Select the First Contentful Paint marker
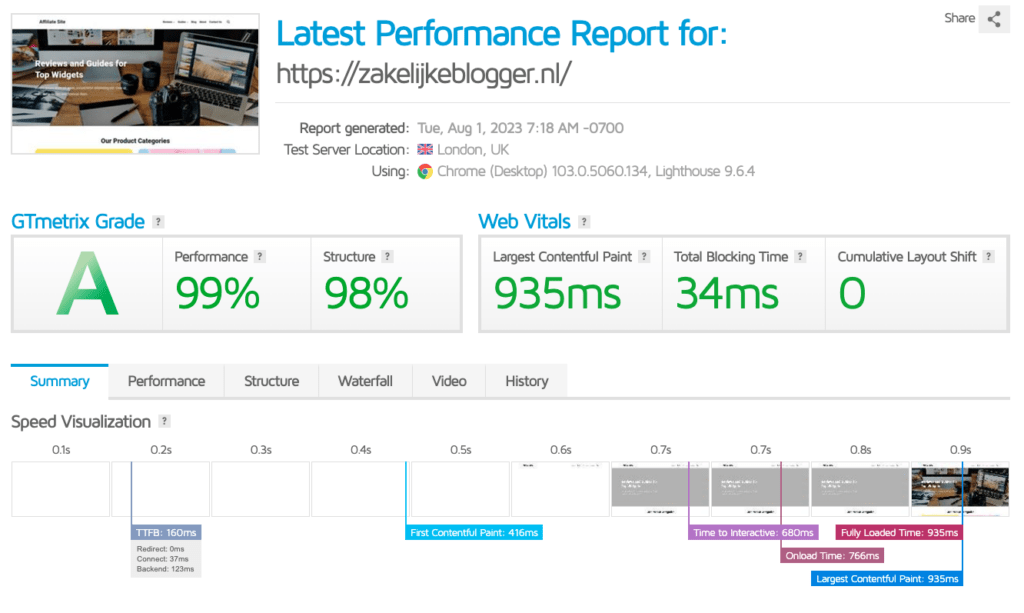Screen dimensions: 1024x613 point(475,533)
